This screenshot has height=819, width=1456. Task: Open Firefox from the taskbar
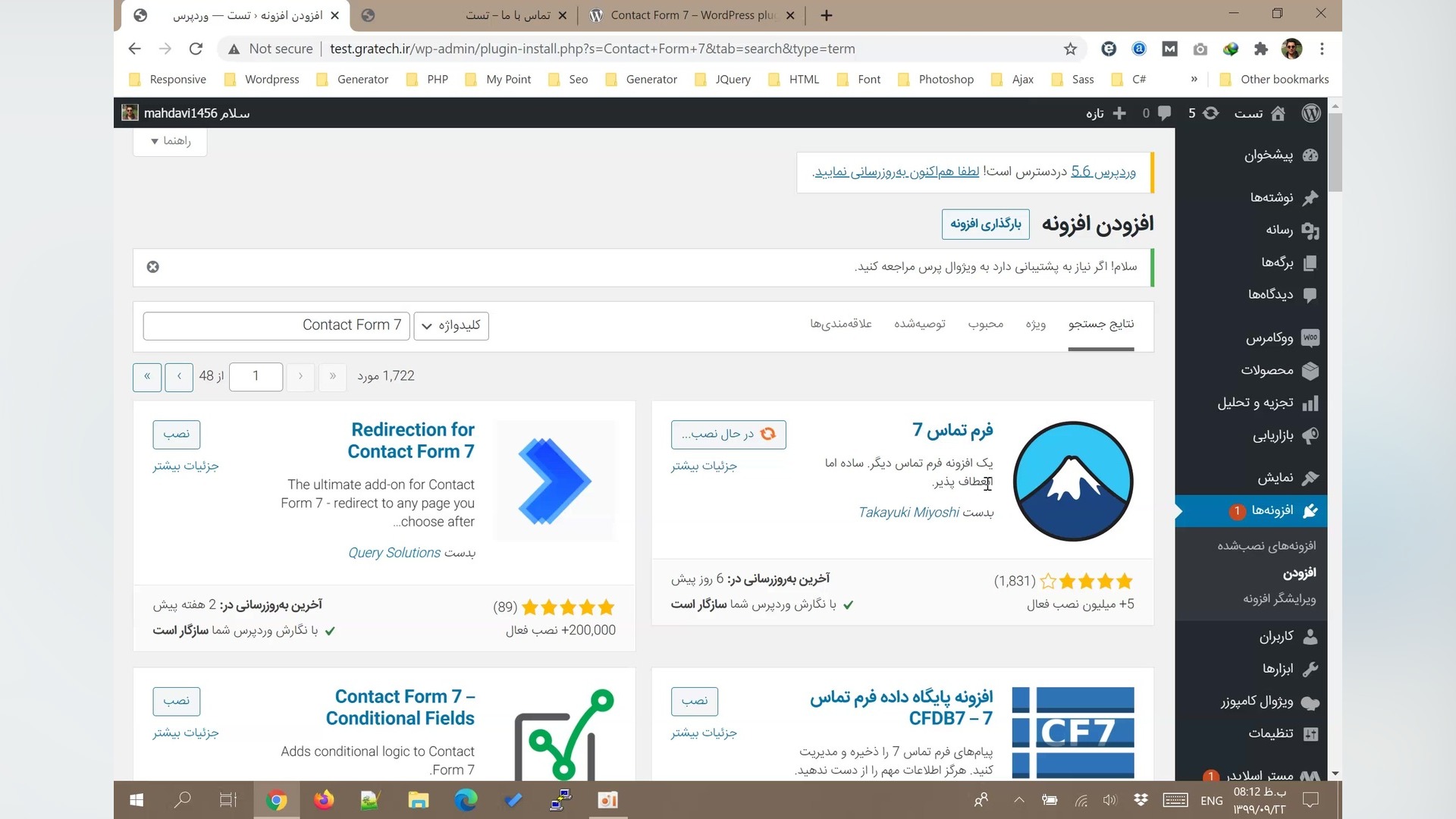coord(324,800)
